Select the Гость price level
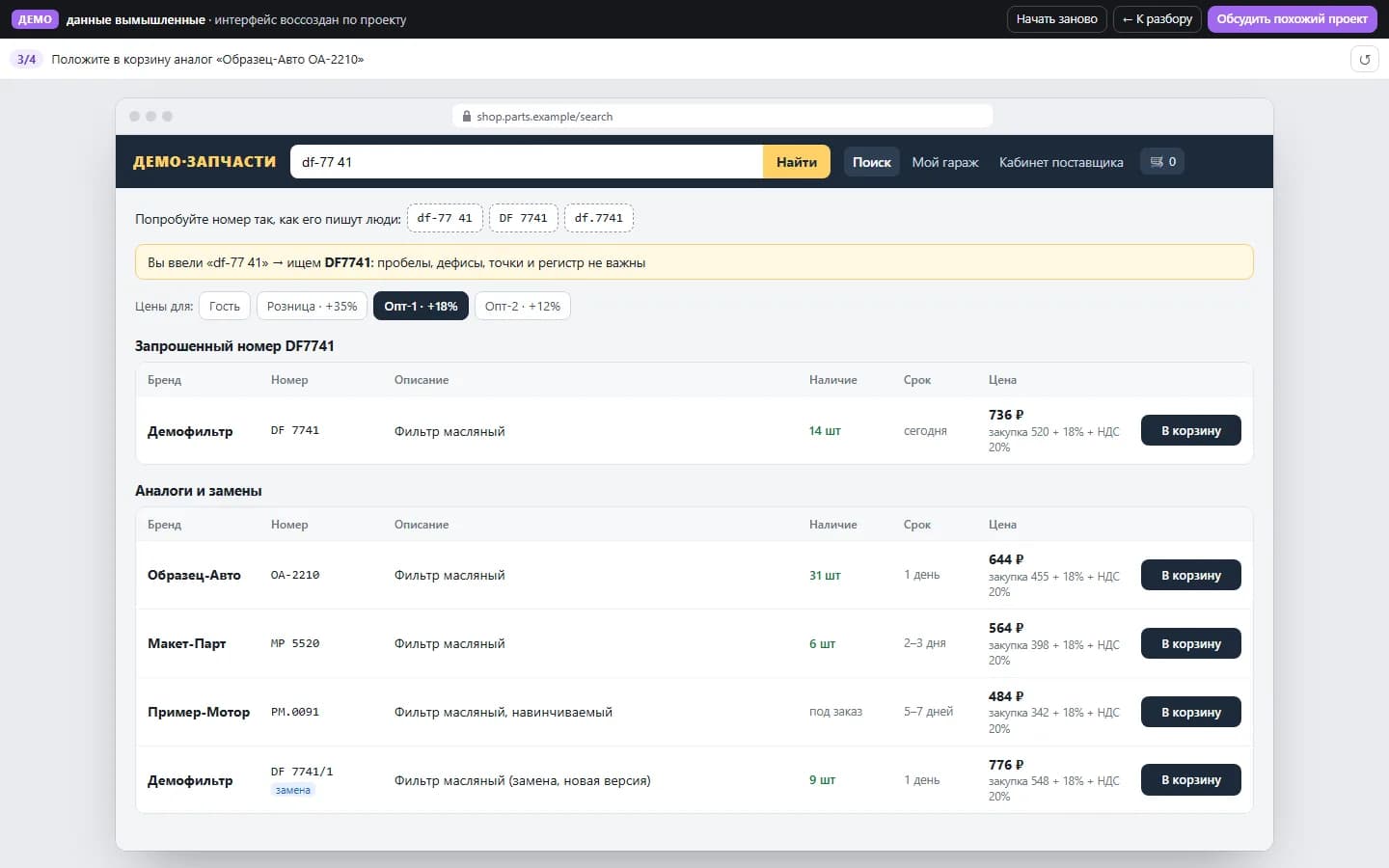Image resolution: width=1389 pixels, height=868 pixels. pyautogui.click(x=225, y=306)
